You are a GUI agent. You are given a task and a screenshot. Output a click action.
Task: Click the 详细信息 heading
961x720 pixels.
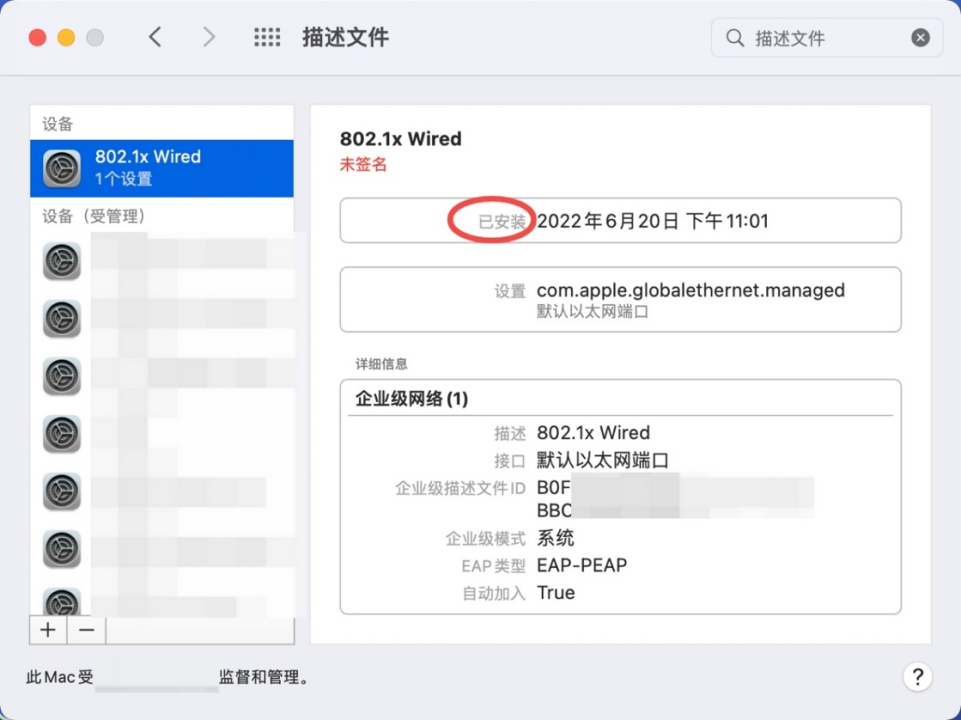pyautogui.click(x=381, y=364)
